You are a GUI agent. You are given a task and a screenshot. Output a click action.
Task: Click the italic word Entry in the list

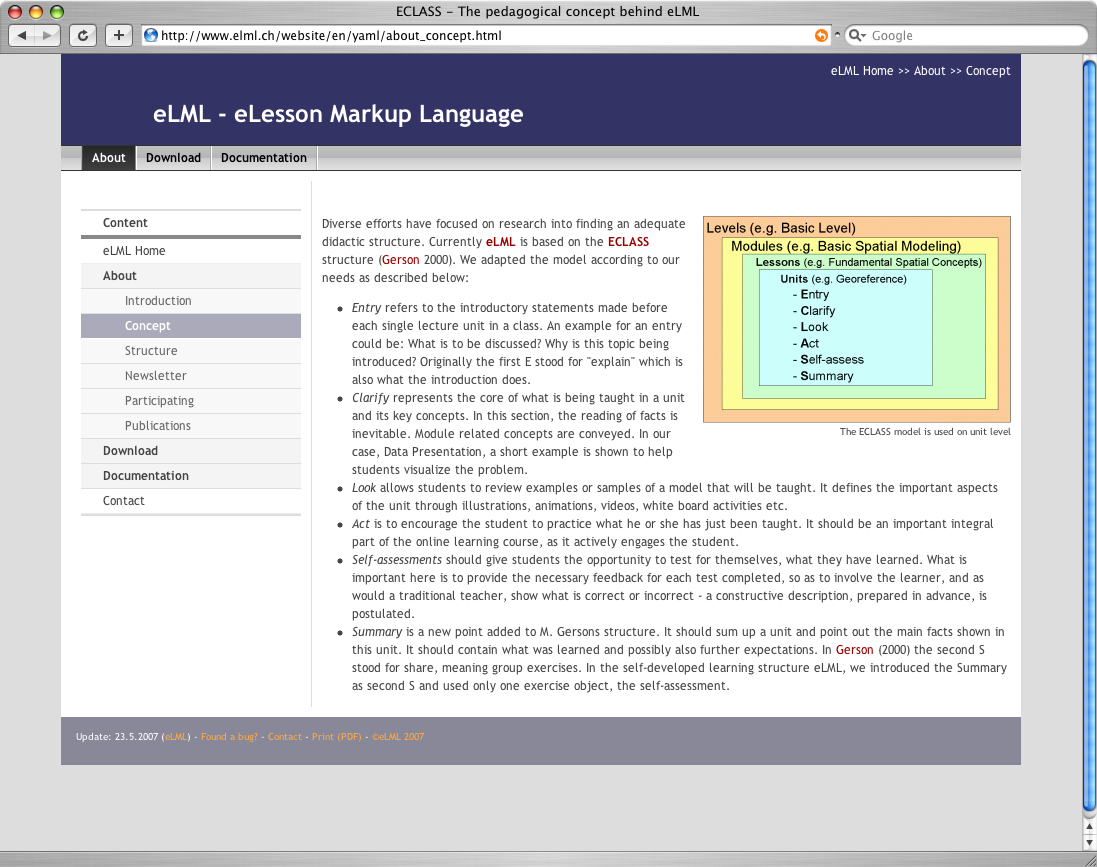point(366,308)
